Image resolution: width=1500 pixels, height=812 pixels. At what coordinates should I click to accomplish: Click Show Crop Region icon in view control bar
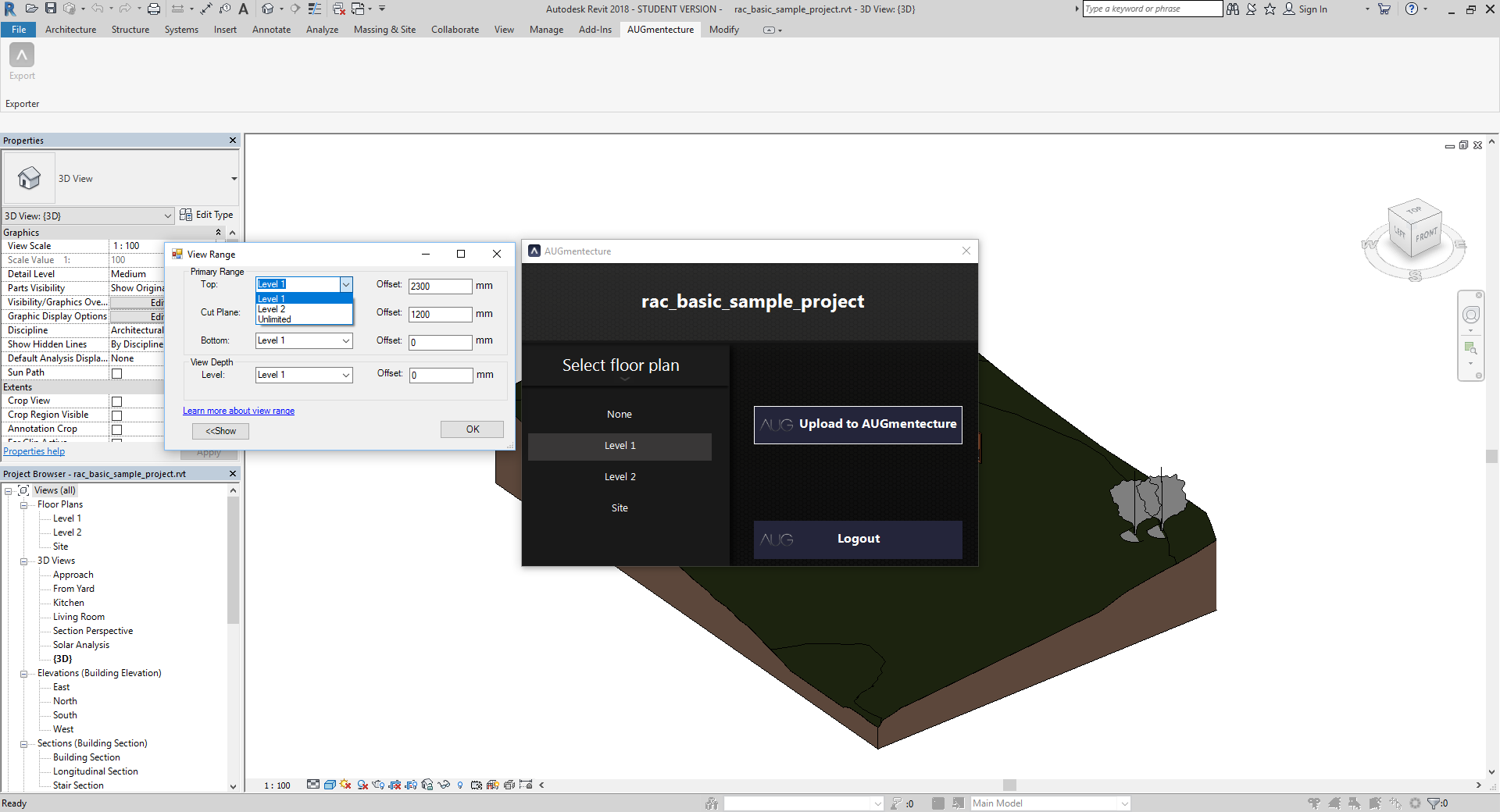point(411,785)
